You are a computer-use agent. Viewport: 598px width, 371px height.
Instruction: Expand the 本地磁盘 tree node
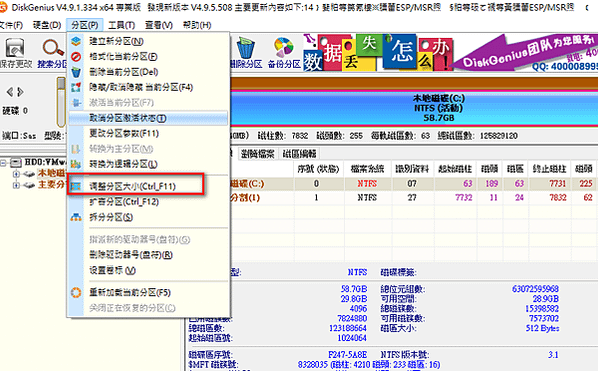coord(16,174)
